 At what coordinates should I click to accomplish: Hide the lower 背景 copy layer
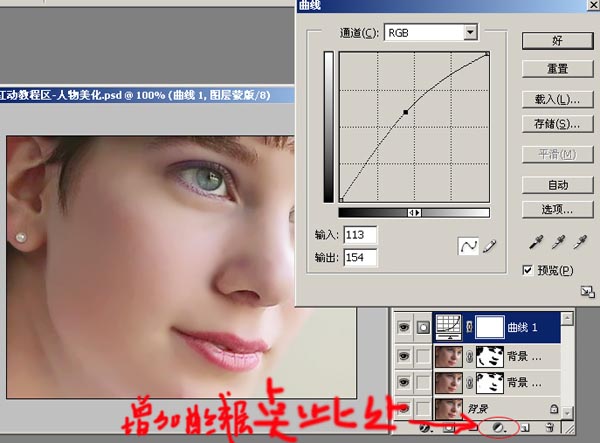[x=403, y=382]
